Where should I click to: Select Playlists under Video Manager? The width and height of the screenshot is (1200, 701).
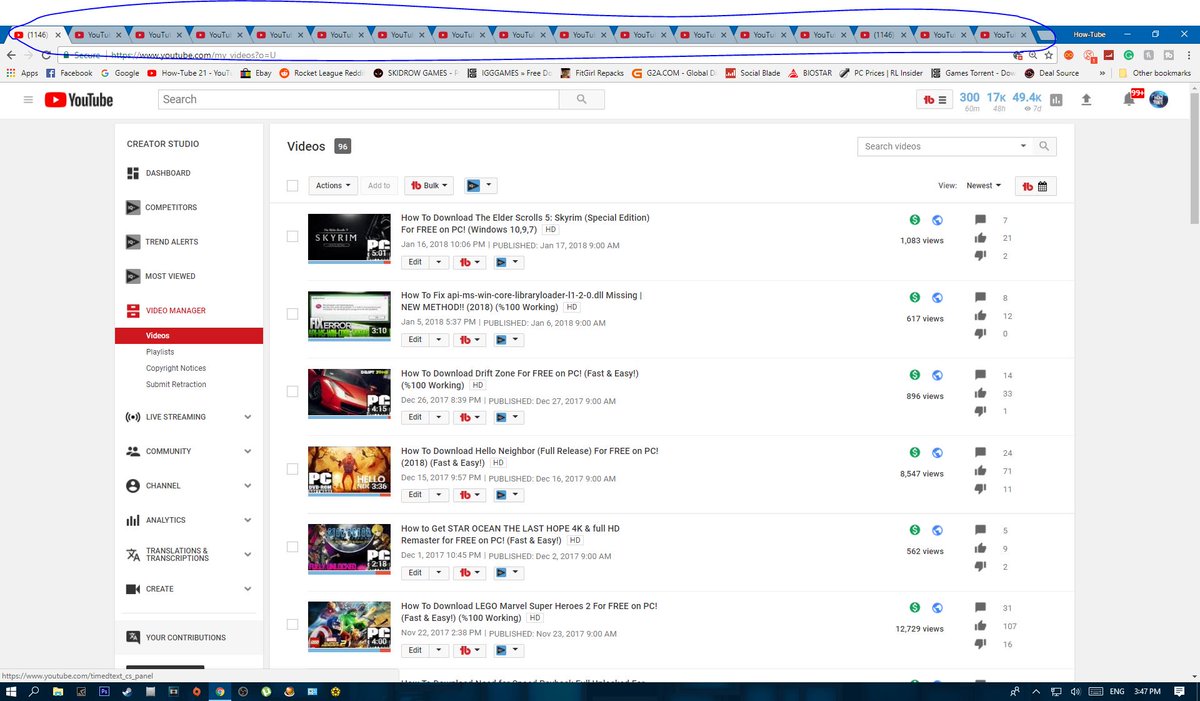[x=160, y=352]
